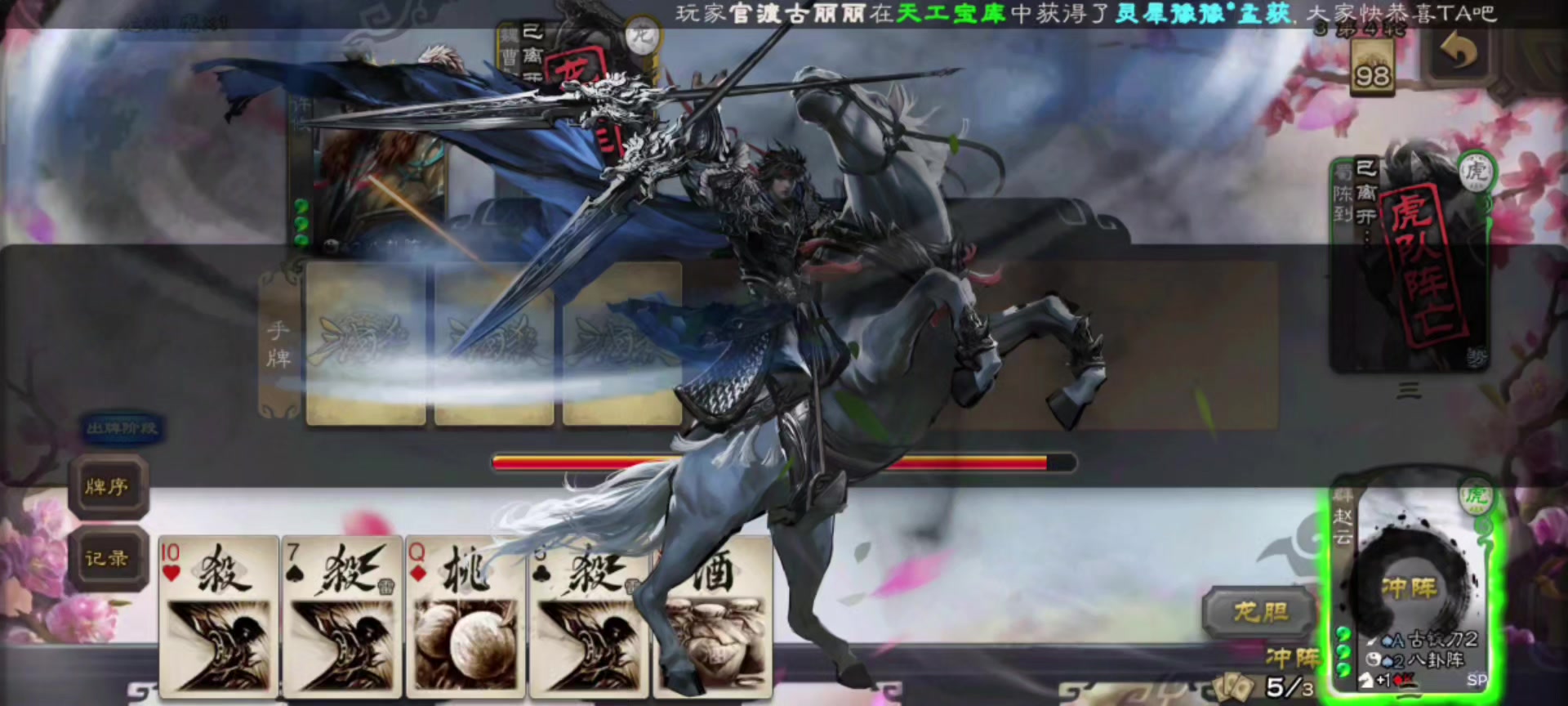Tap the green health orbs on 赵云 card
1568x706 pixels.
[x=1343, y=652]
